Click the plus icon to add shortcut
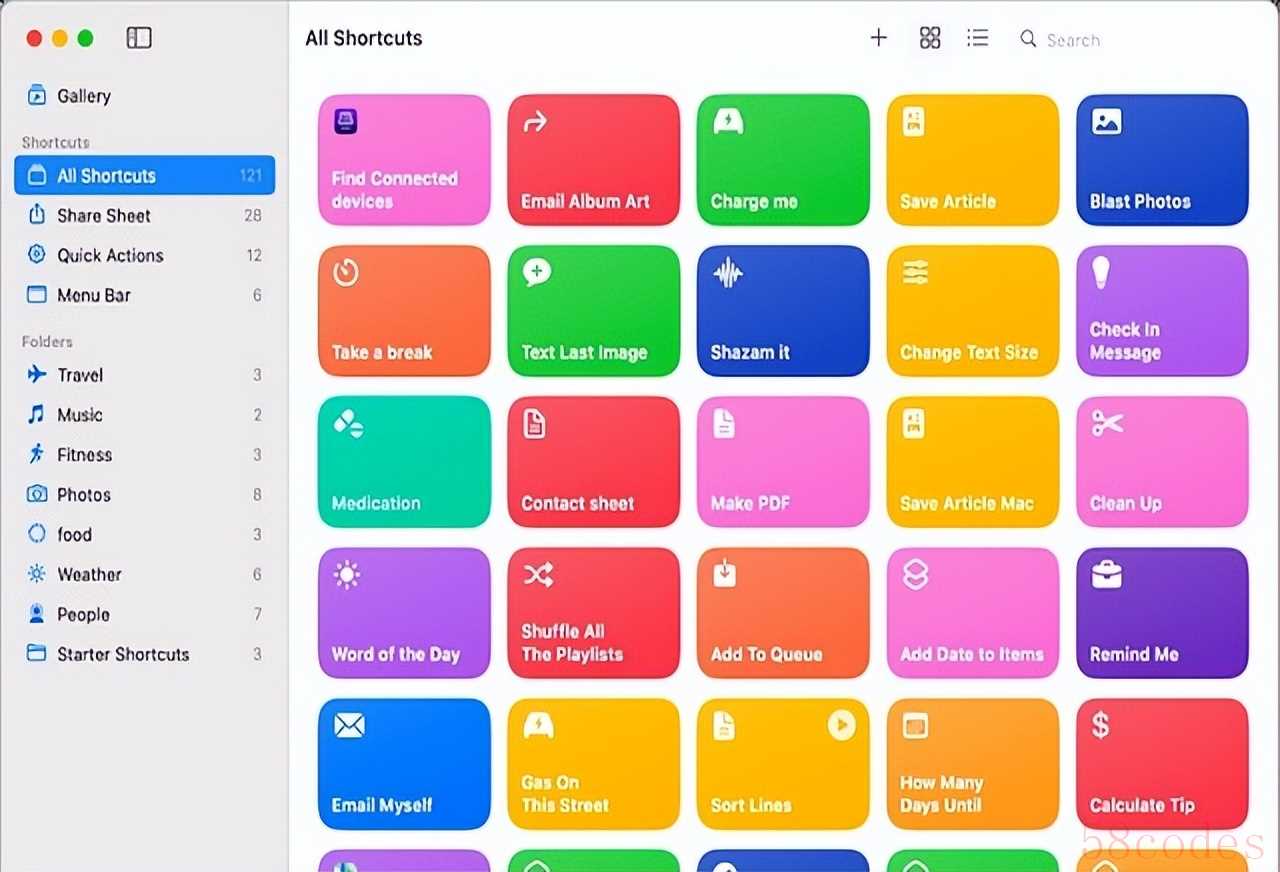1280x872 pixels. click(x=878, y=38)
